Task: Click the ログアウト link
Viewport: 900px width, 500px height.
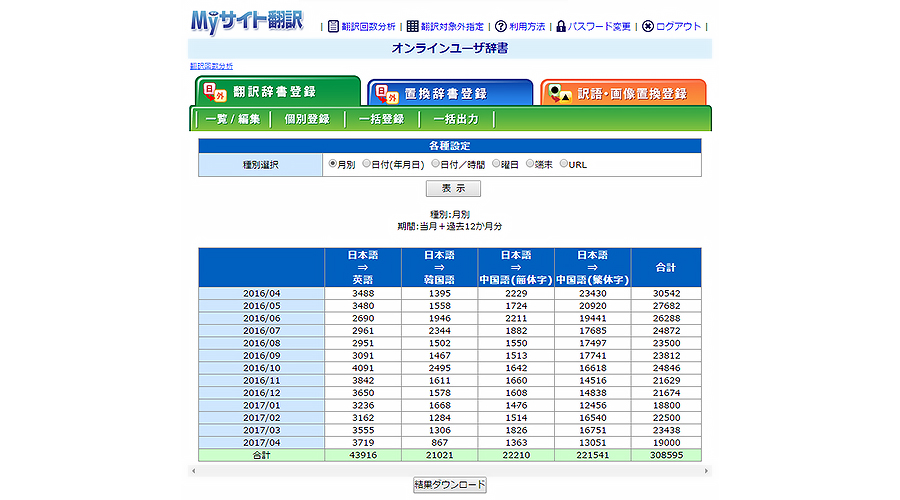Action: point(678,26)
